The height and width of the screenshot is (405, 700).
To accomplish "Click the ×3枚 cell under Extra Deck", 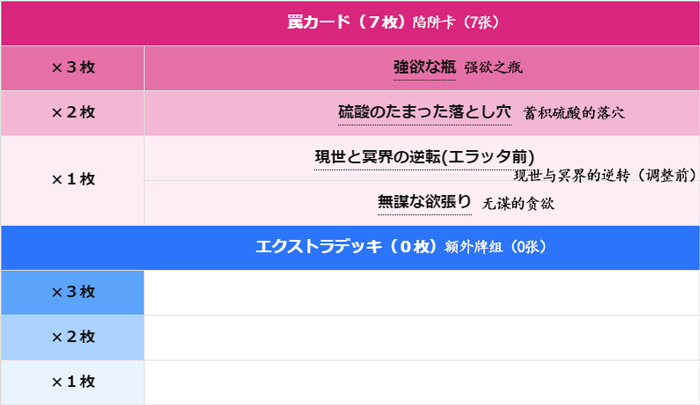I will coord(72,292).
